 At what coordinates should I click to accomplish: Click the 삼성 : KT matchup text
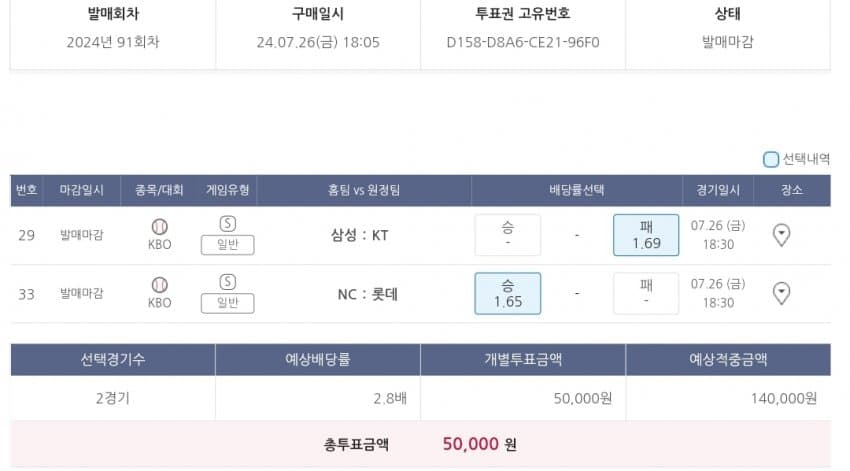point(360,236)
